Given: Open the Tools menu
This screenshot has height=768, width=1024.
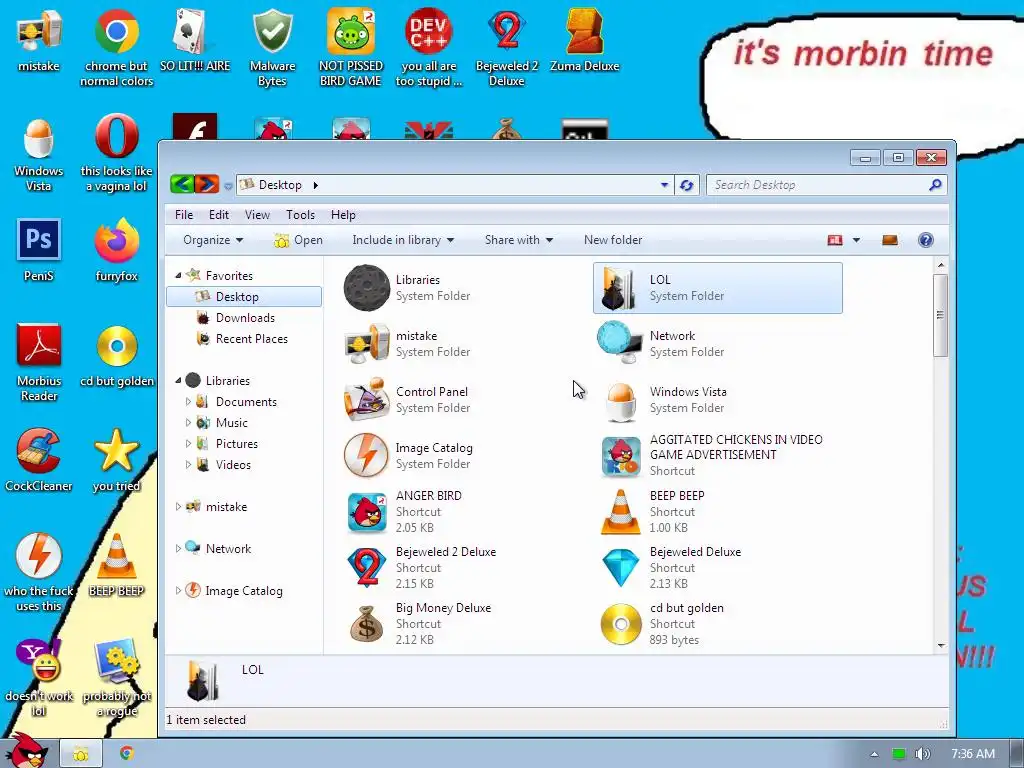Looking at the screenshot, I should coord(300,215).
